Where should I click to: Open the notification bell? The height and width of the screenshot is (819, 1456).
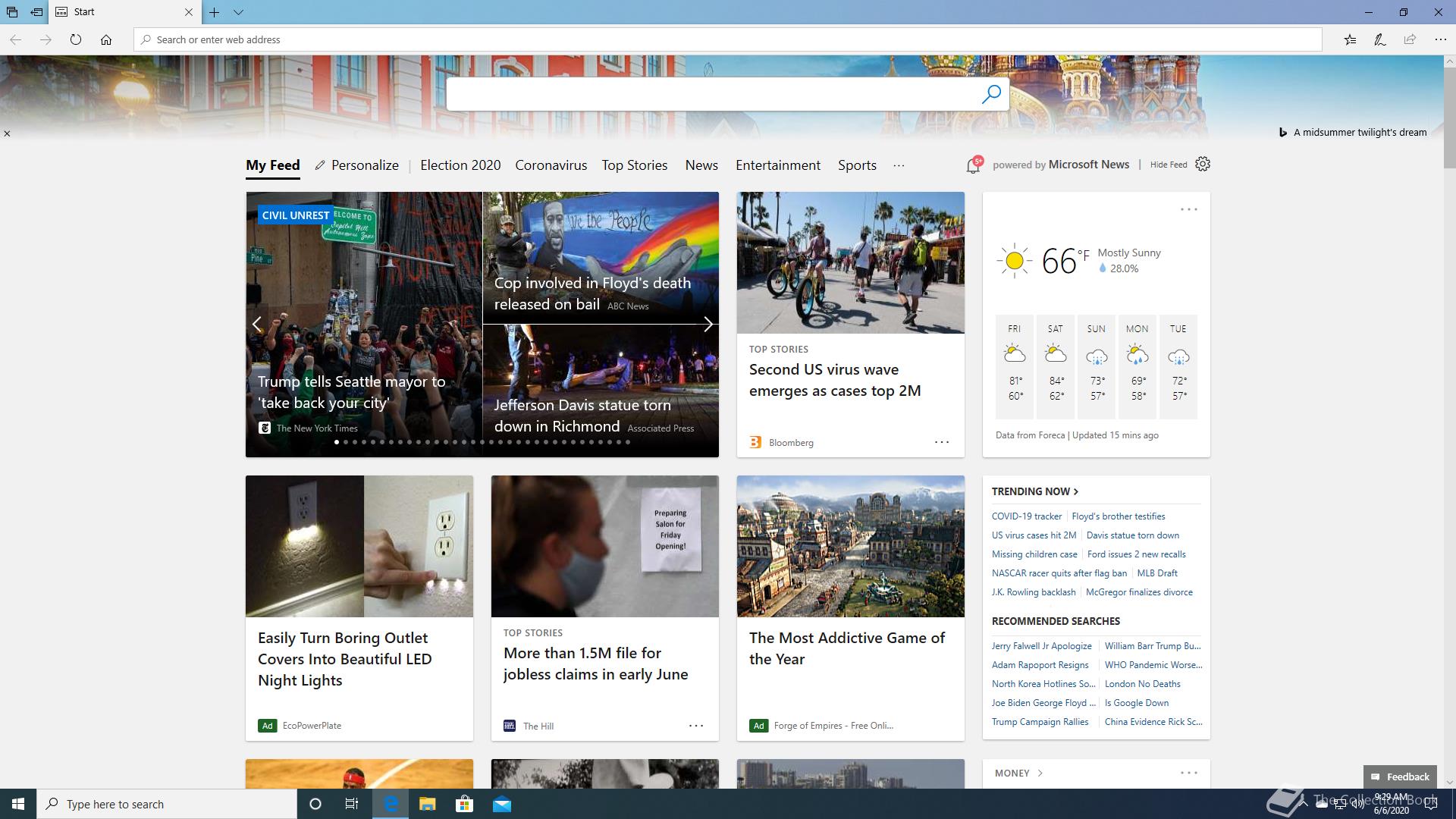tap(974, 165)
